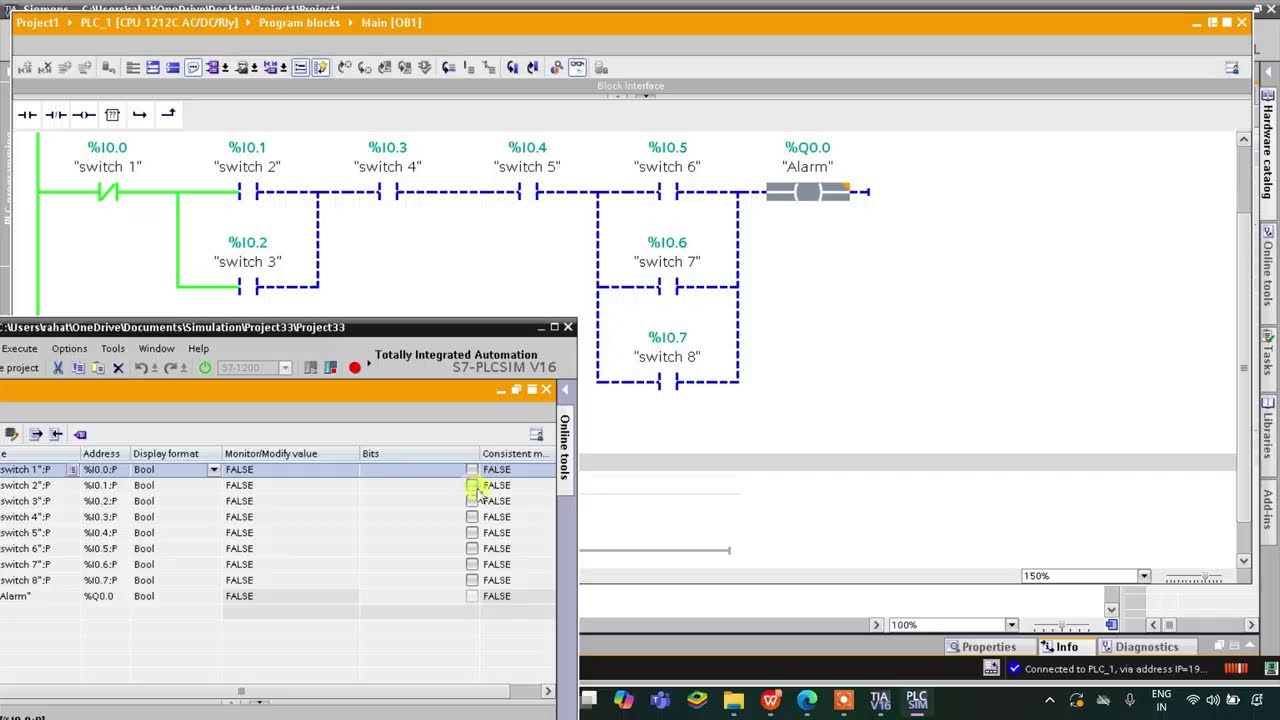
Task: Toggle Bits checkbox for switch 8
Action: coord(472,580)
